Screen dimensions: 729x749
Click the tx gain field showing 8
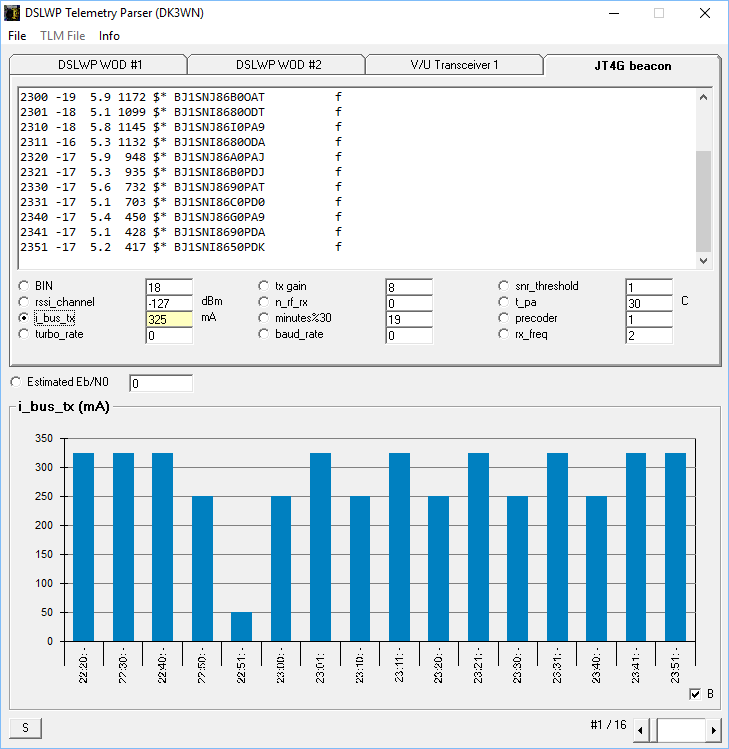(409, 287)
